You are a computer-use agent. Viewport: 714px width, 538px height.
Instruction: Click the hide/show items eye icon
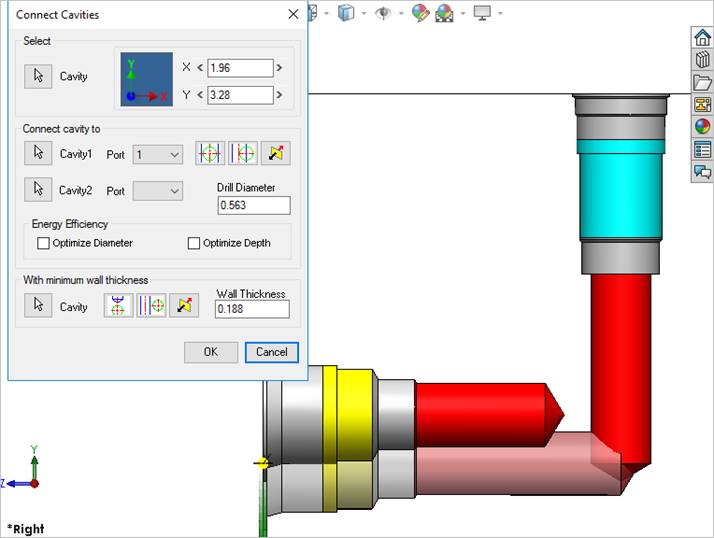pos(383,13)
